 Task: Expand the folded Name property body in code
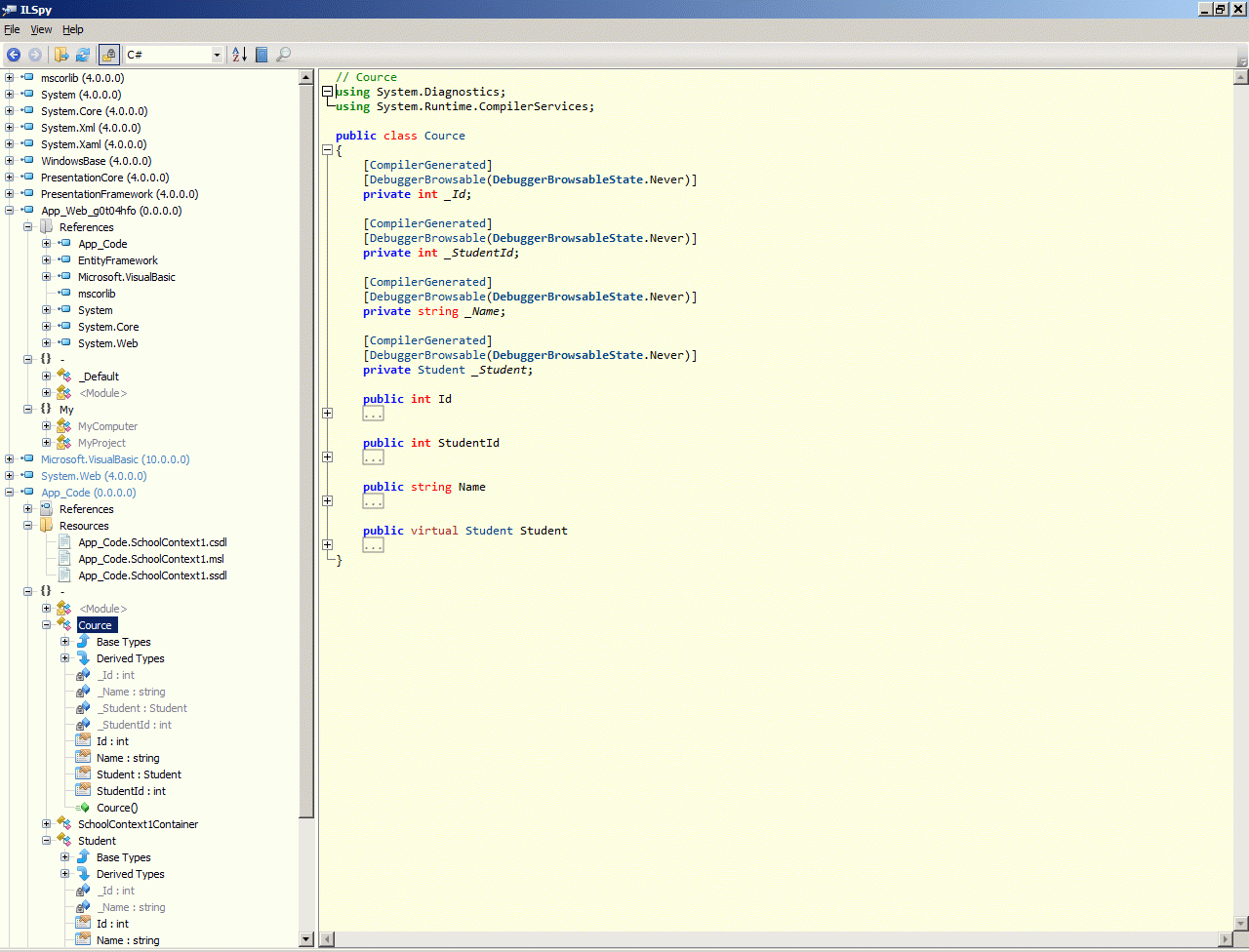(327, 501)
